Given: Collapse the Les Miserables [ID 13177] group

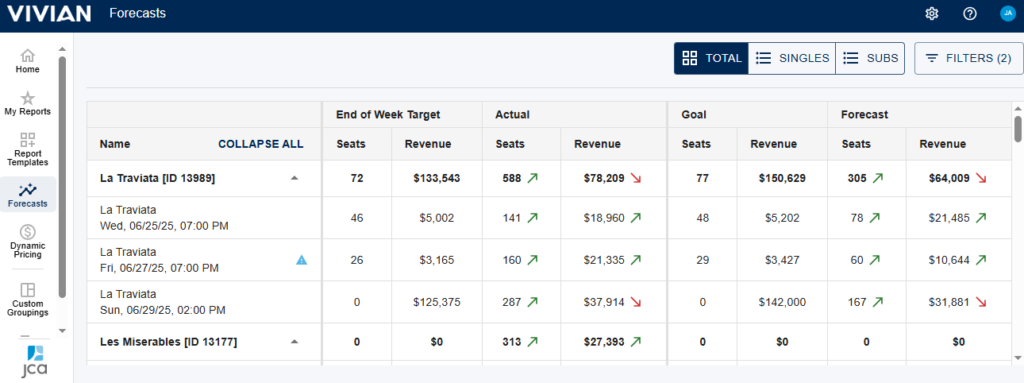Looking at the screenshot, I should point(295,341).
